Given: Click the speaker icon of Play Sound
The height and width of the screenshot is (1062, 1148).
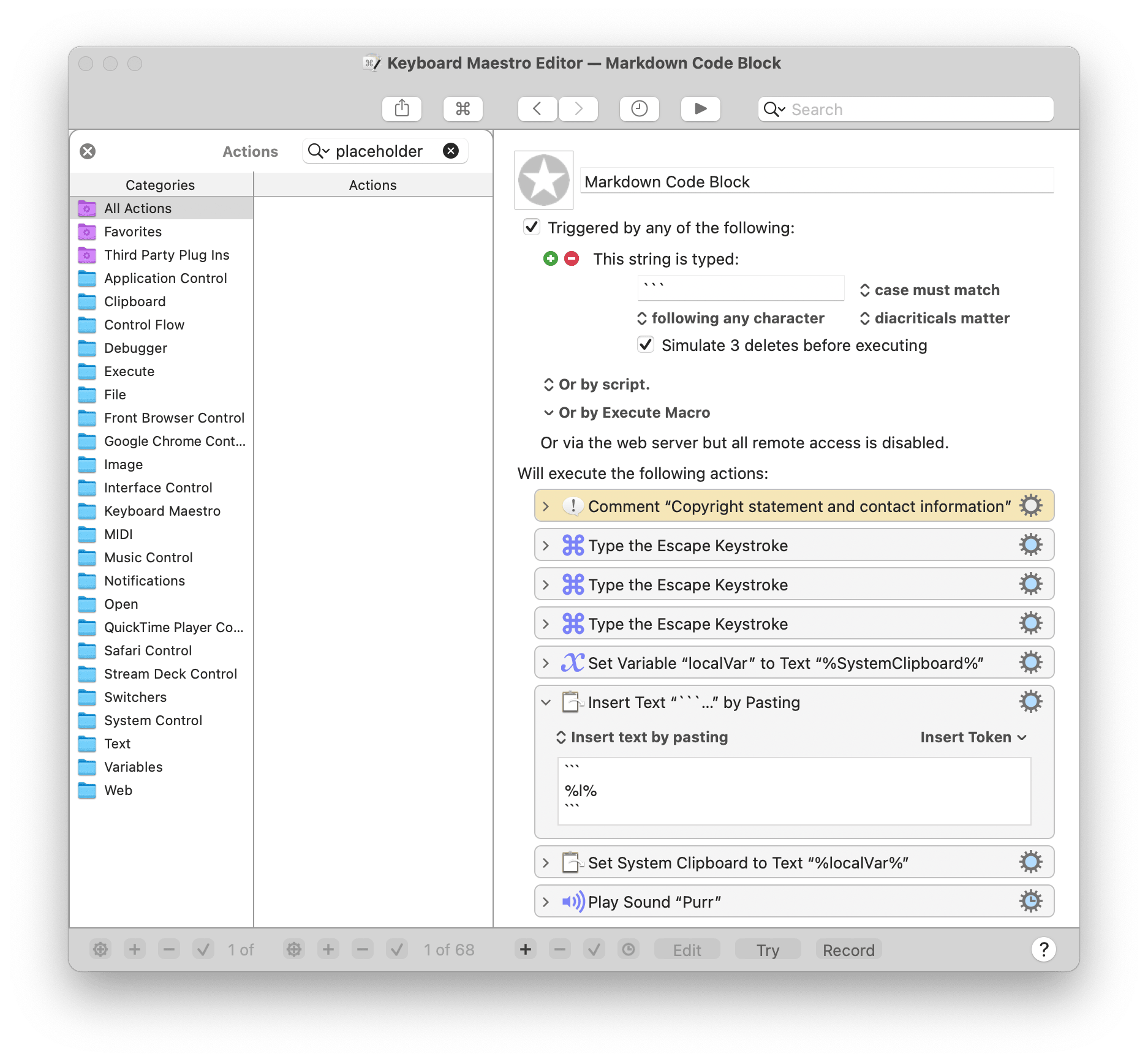Looking at the screenshot, I should pyautogui.click(x=573, y=902).
